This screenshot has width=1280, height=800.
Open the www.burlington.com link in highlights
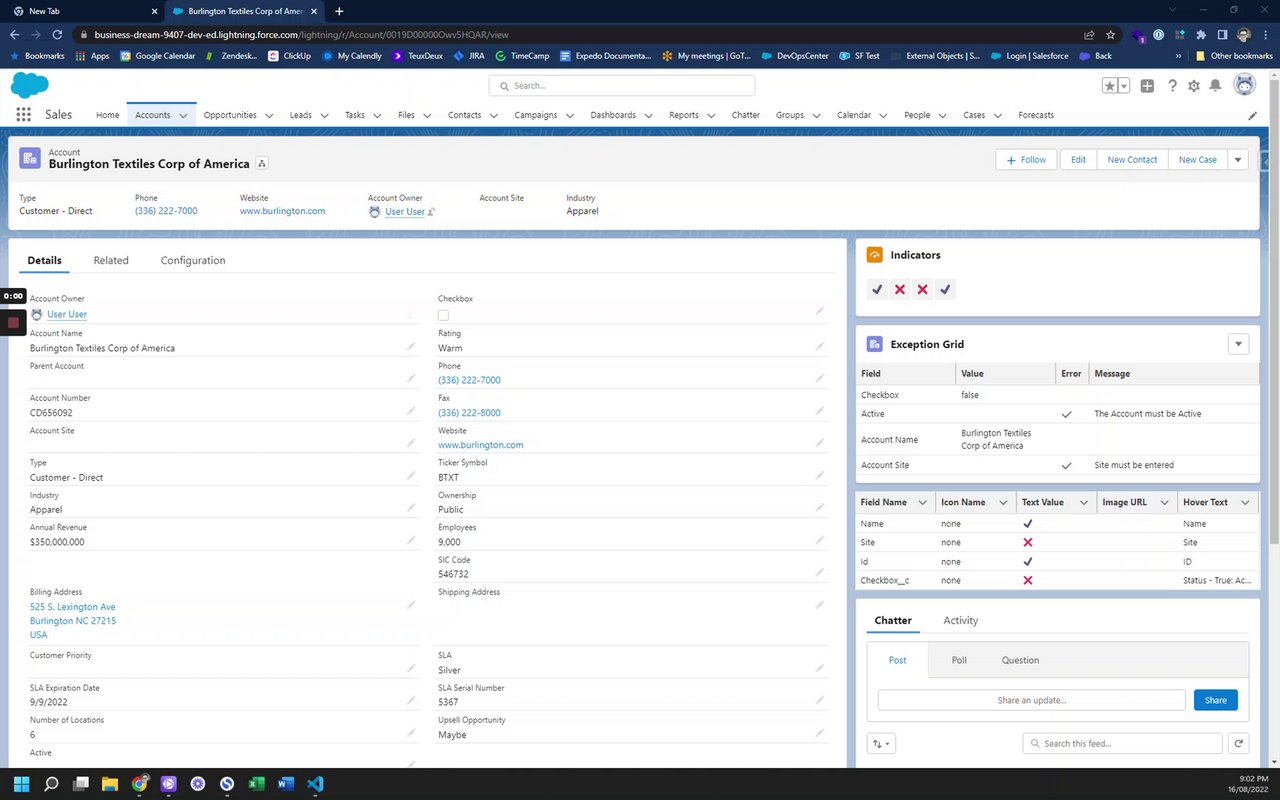[282, 211]
